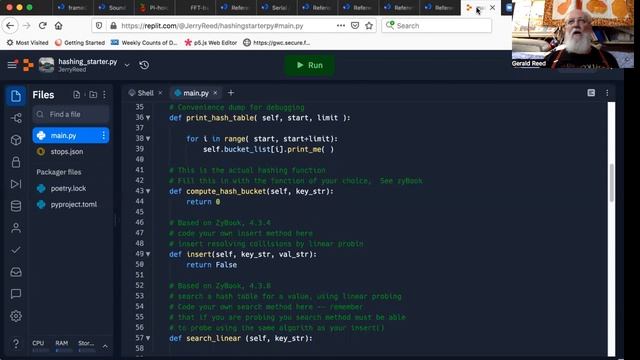Collapse the print_hash_table function at line 36
Viewport: 640px width, 360px height.
click(148, 118)
